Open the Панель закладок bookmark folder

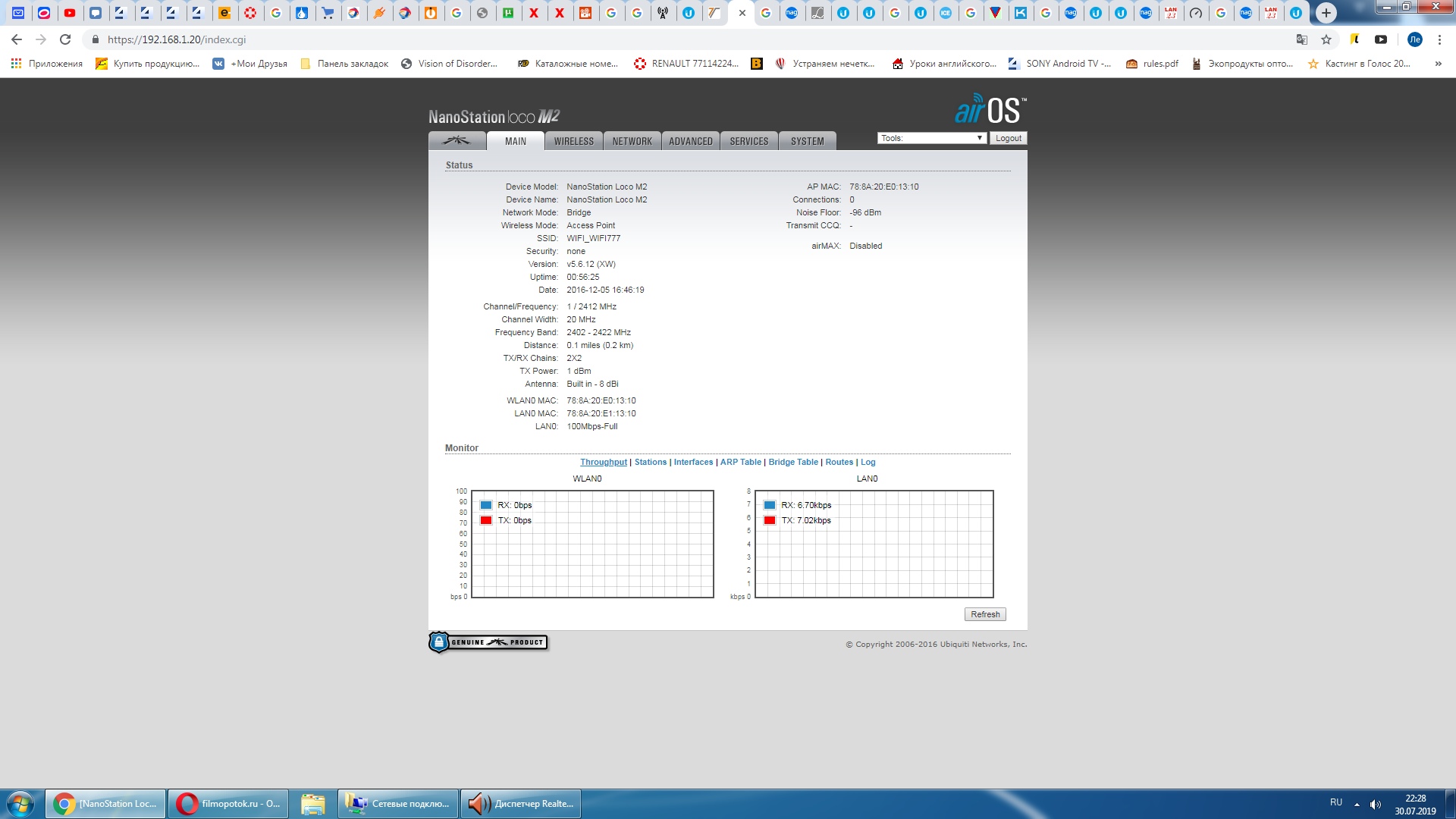pos(344,64)
